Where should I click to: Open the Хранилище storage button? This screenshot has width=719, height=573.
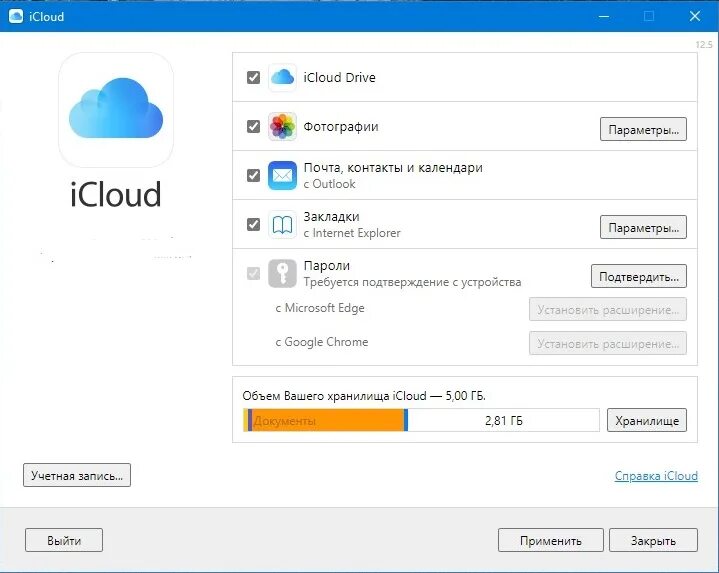point(647,420)
